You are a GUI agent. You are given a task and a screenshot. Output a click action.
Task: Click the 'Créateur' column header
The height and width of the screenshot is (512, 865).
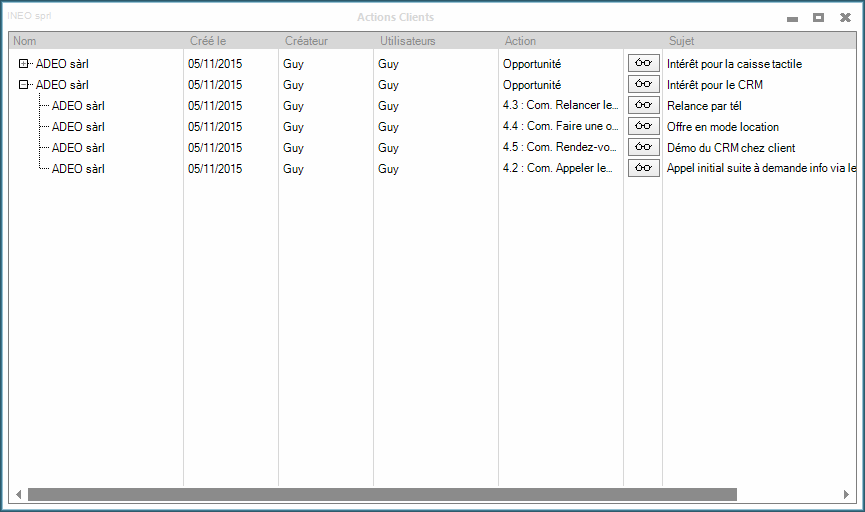[x=306, y=41]
